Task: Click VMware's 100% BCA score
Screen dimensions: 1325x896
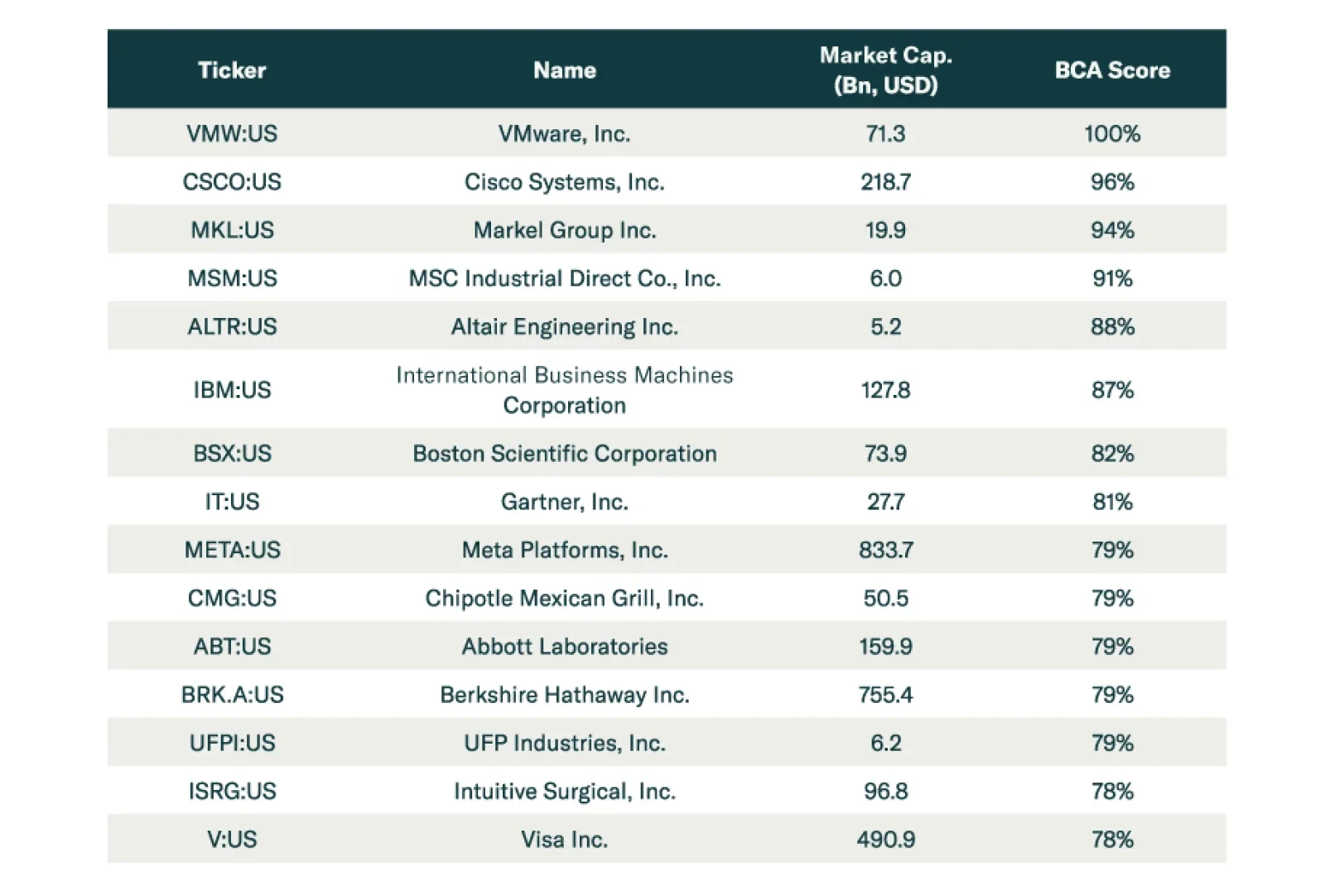Action: click(1111, 134)
